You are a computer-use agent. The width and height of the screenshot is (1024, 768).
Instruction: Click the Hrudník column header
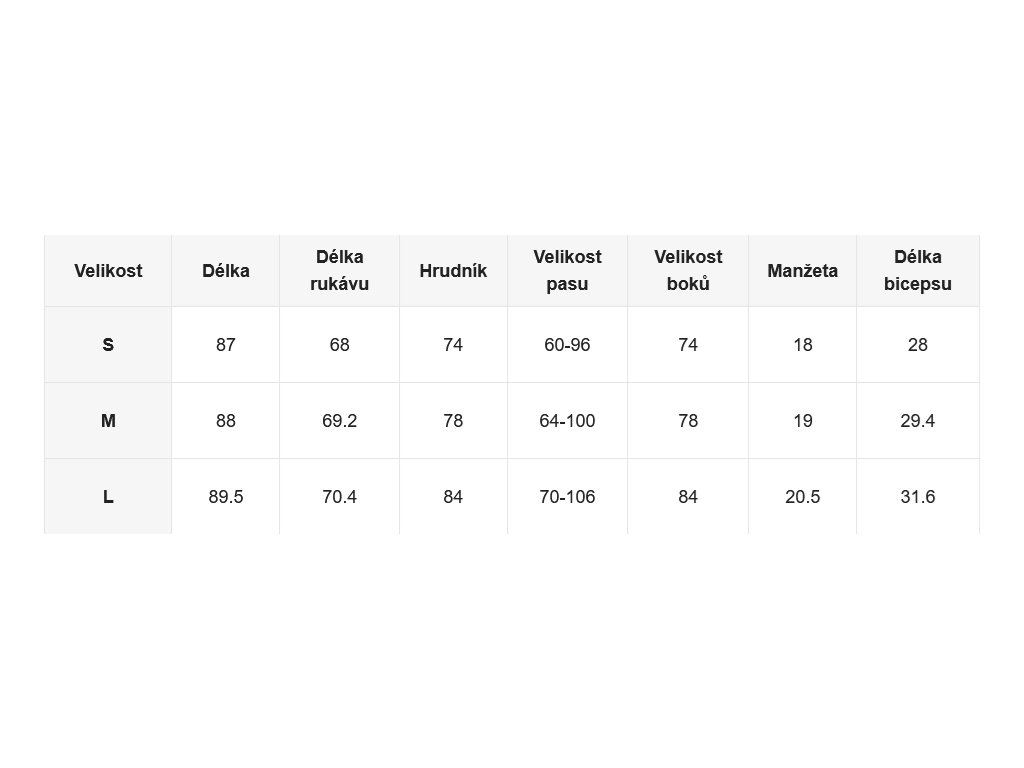point(453,270)
